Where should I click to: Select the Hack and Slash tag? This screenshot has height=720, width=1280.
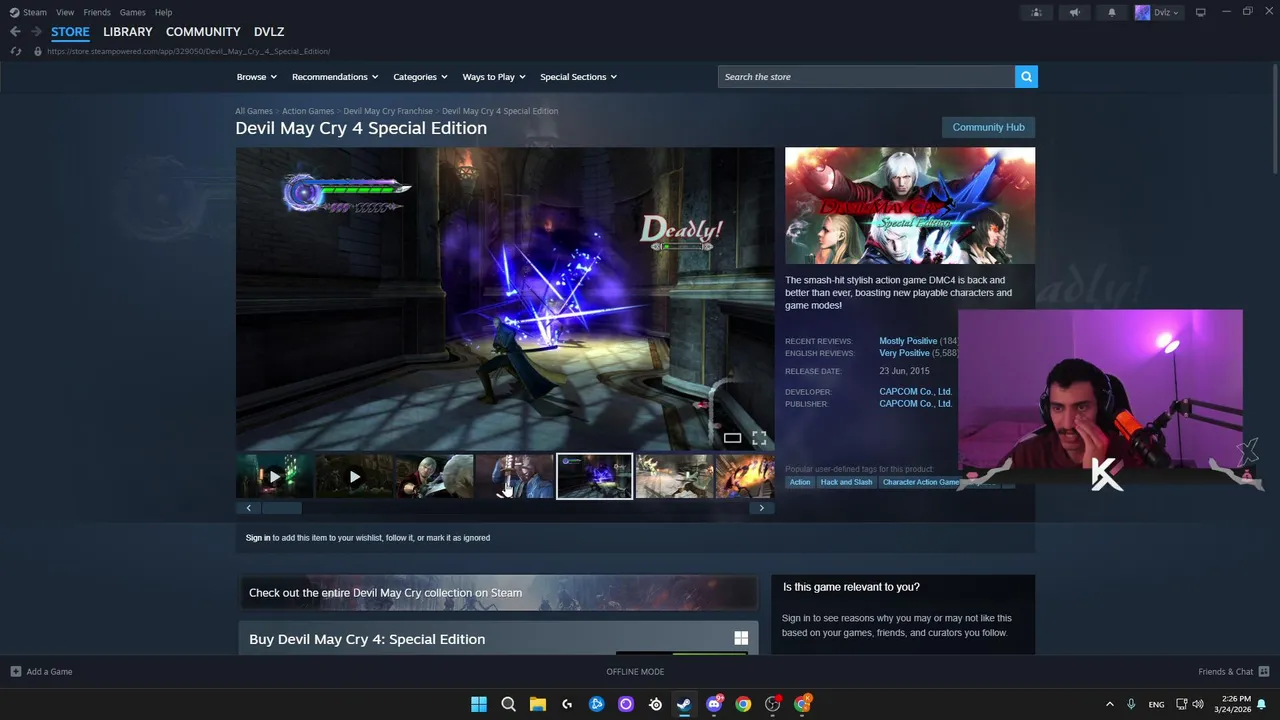[846, 482]
